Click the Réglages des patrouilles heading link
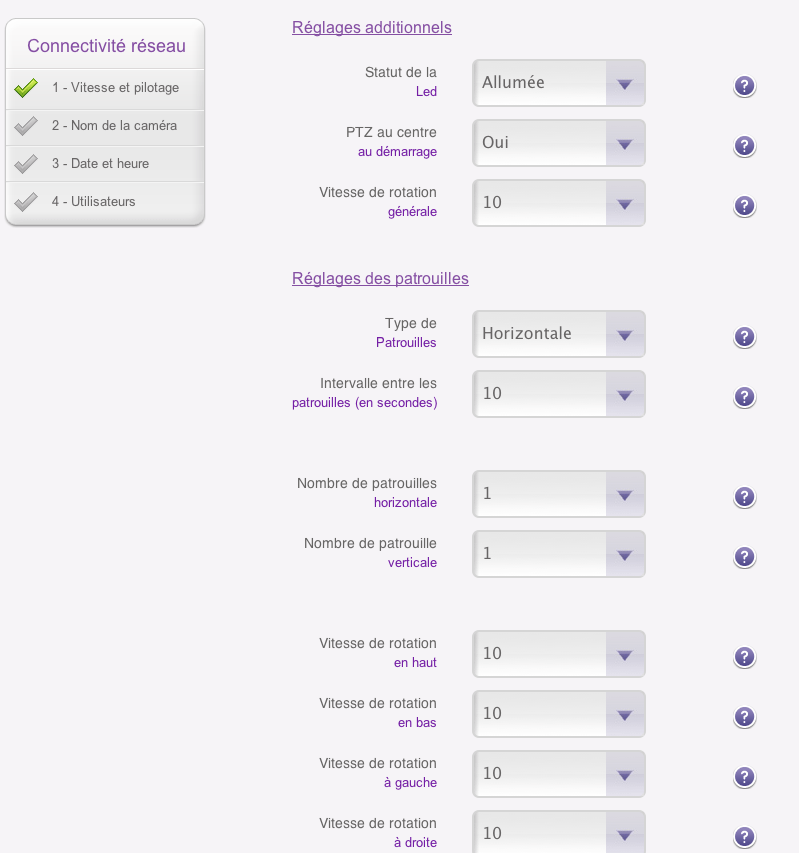 [380, 279]
